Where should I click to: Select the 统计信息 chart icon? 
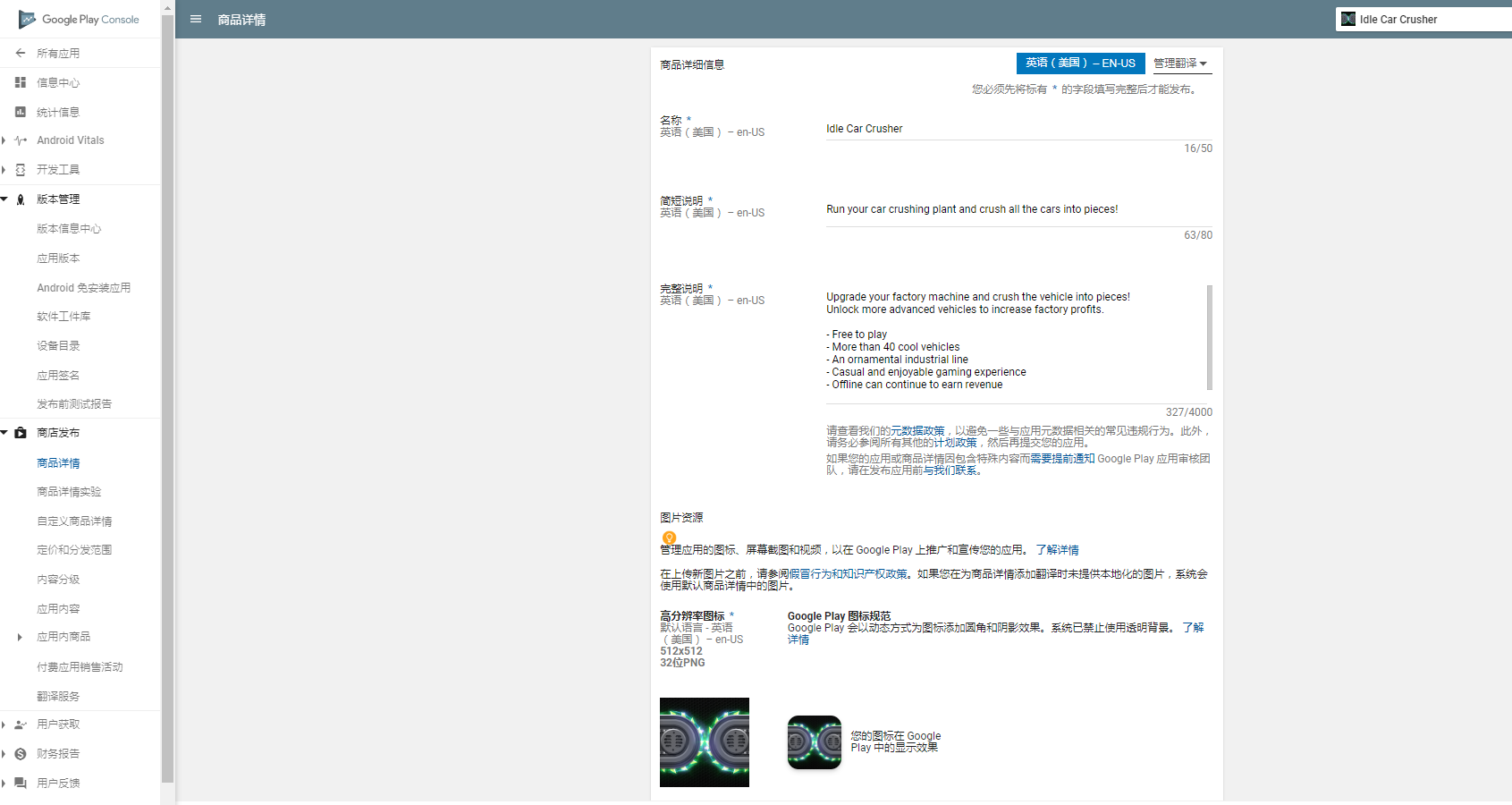pos(21,112)
